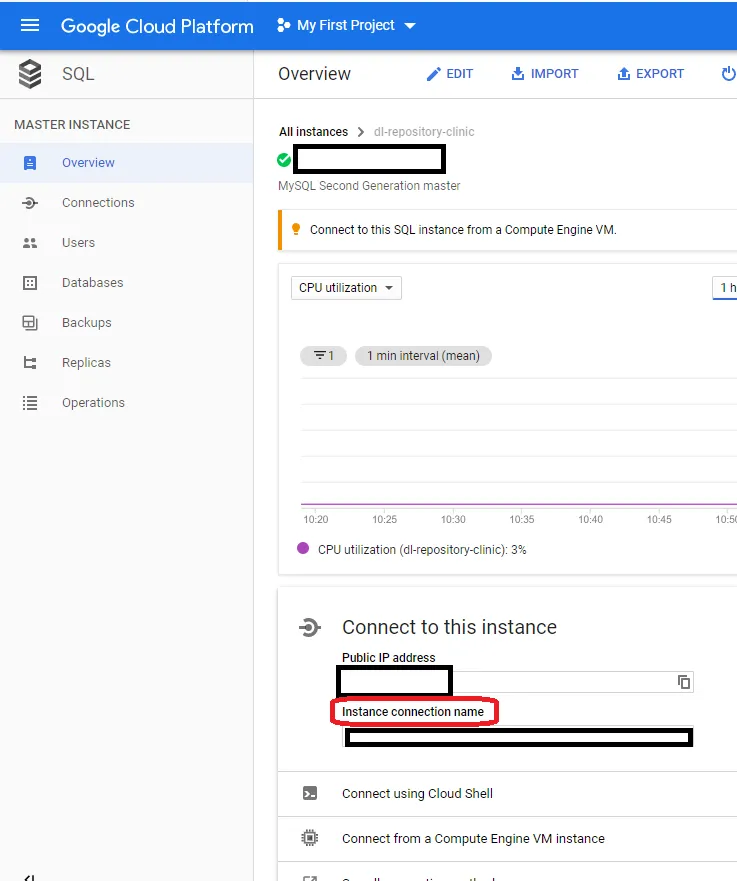Click the lightbulb tip icon
Image resolution: width=737 pixels, height=881 pixels.
(x=296, y=229)
